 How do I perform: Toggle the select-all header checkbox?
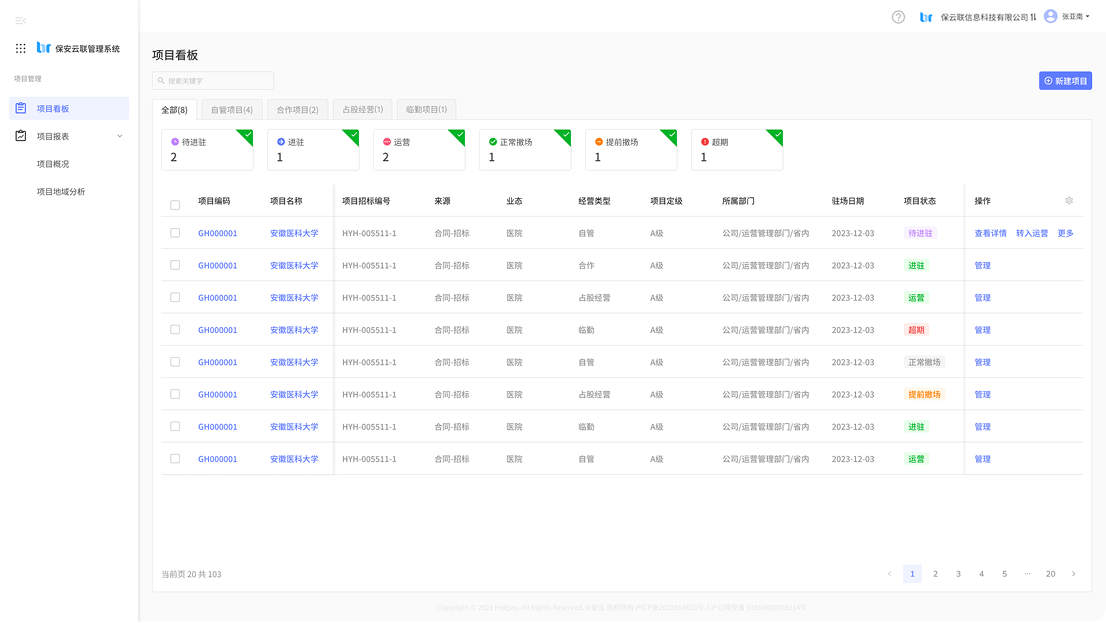click(175, 205)
